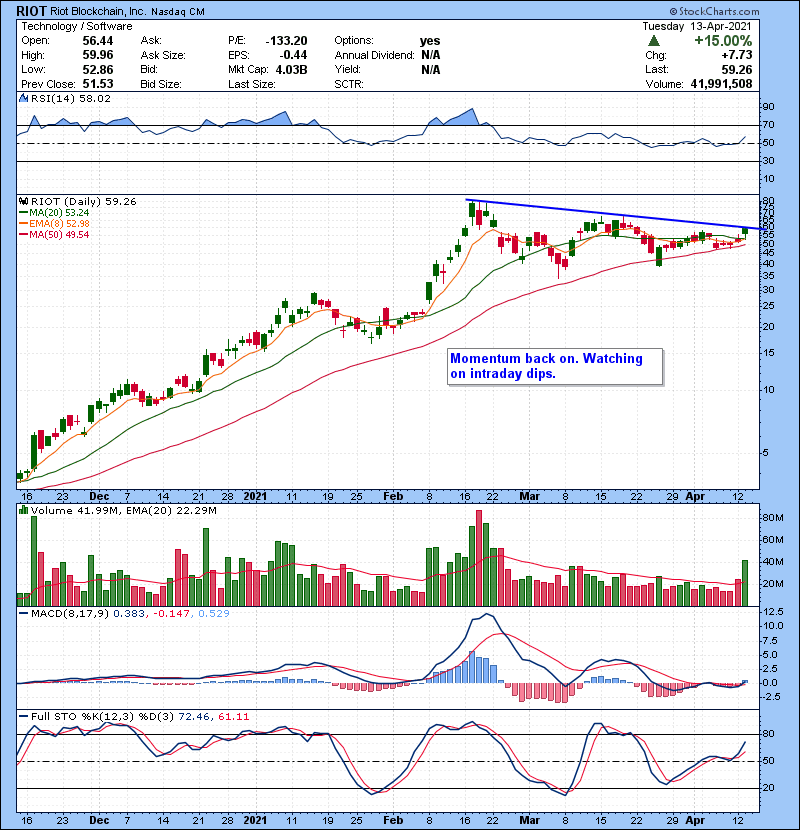The width and height of the screenshot is (800, 830).
Task: Click the 2021 label on price chart axis
Action: [x=255, y=497]
